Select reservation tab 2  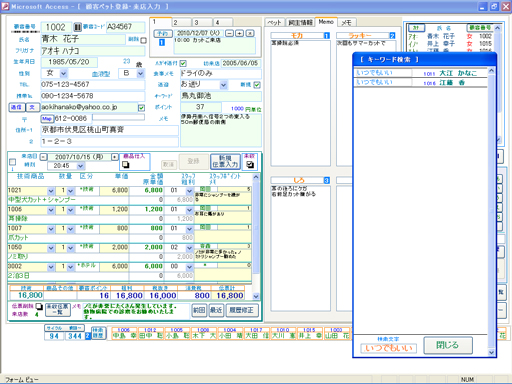pyautogui.click(x=181, y=22)
